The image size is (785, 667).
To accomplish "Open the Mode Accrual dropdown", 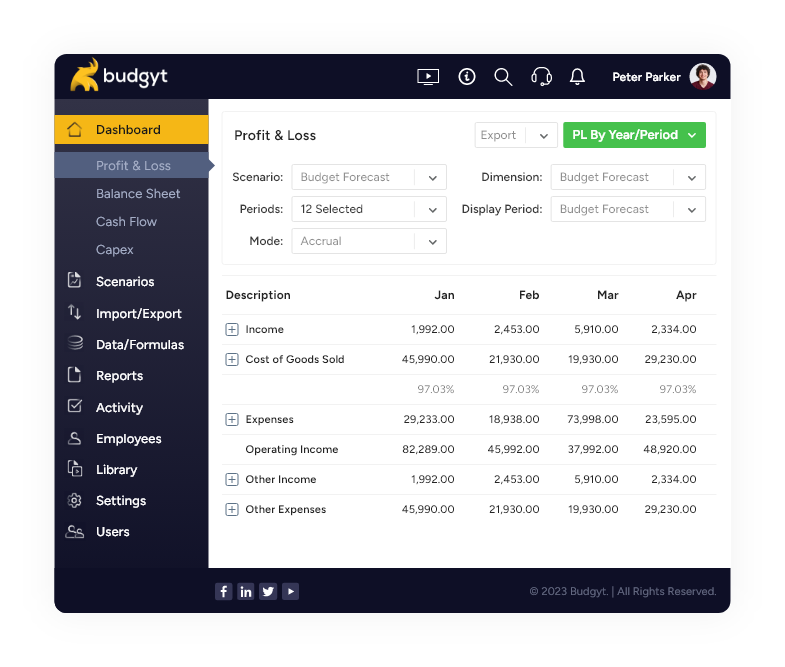I will point(369,241).
